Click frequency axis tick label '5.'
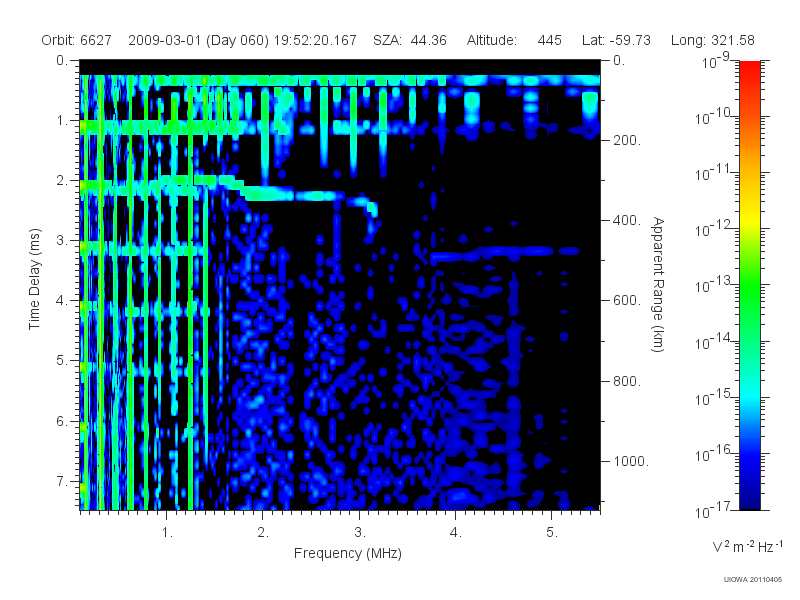 click(x=552, y=533)
